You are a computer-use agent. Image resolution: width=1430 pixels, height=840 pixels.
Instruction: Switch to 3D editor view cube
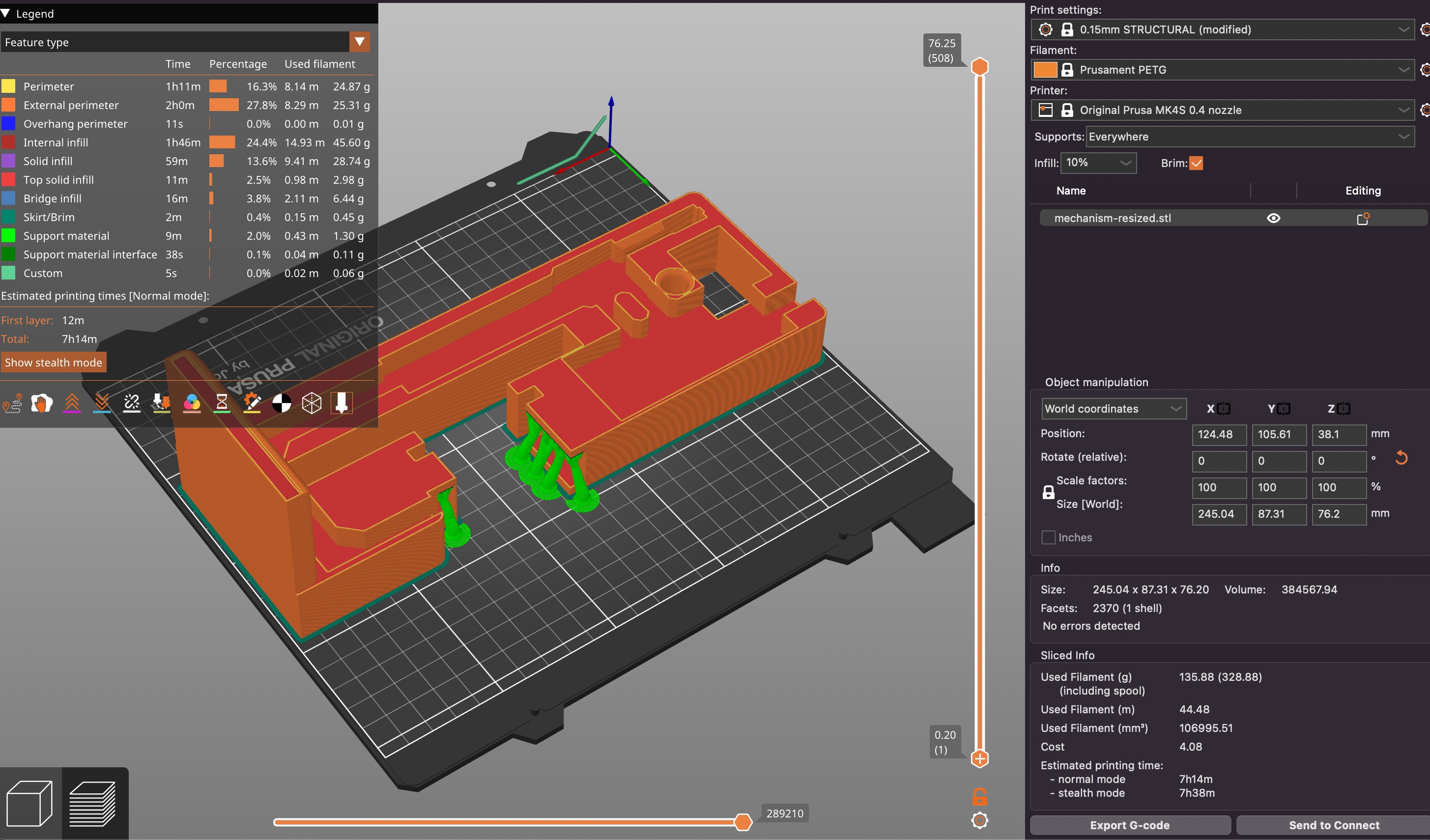tap(29, 803)
